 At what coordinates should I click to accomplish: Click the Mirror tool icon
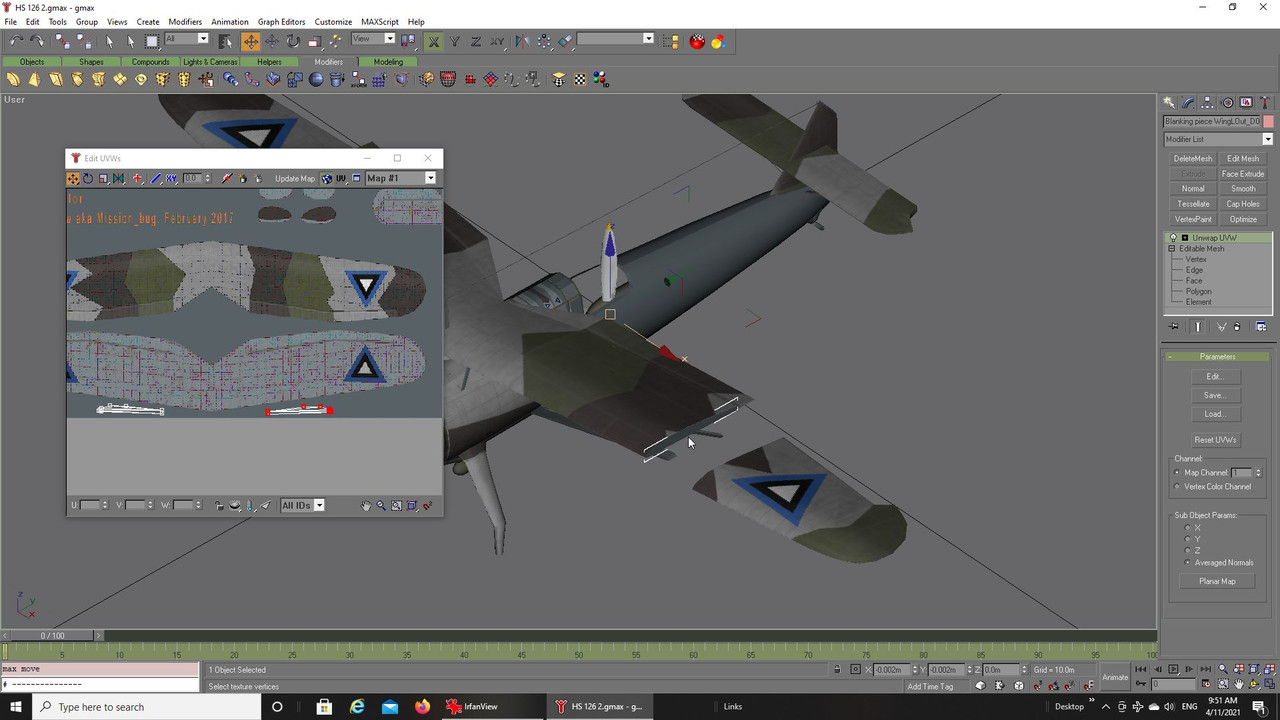pyautogui.click(x=521, y=41)
